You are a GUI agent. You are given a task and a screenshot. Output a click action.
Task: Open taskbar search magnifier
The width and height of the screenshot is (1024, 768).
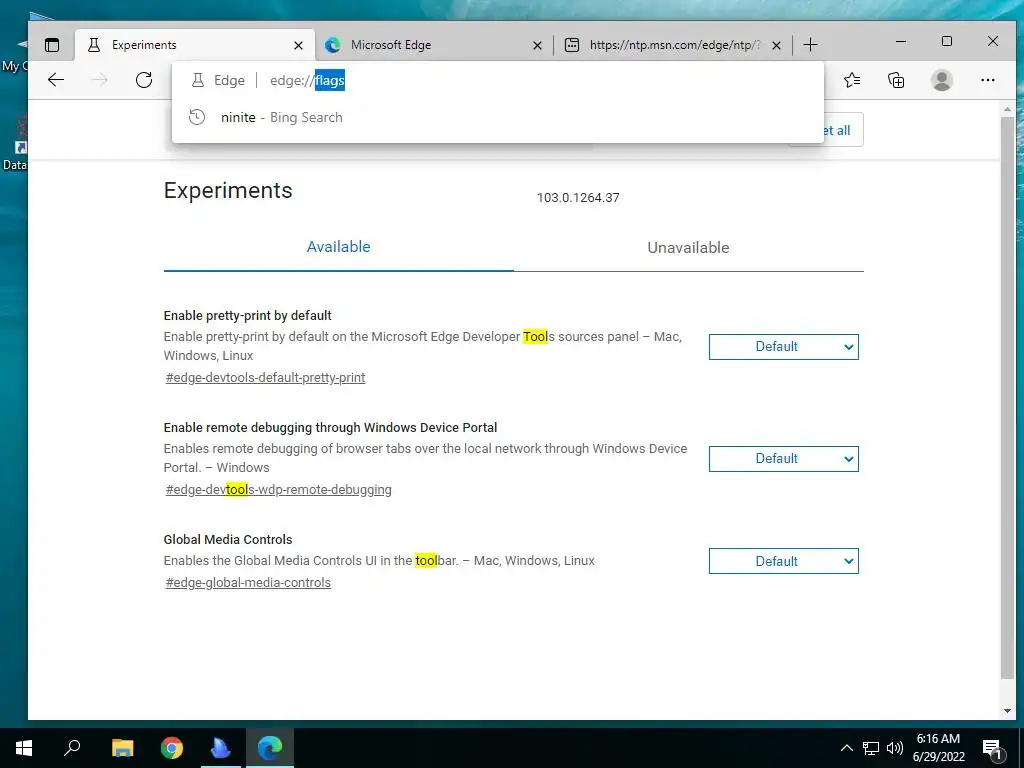pos(72,748)
